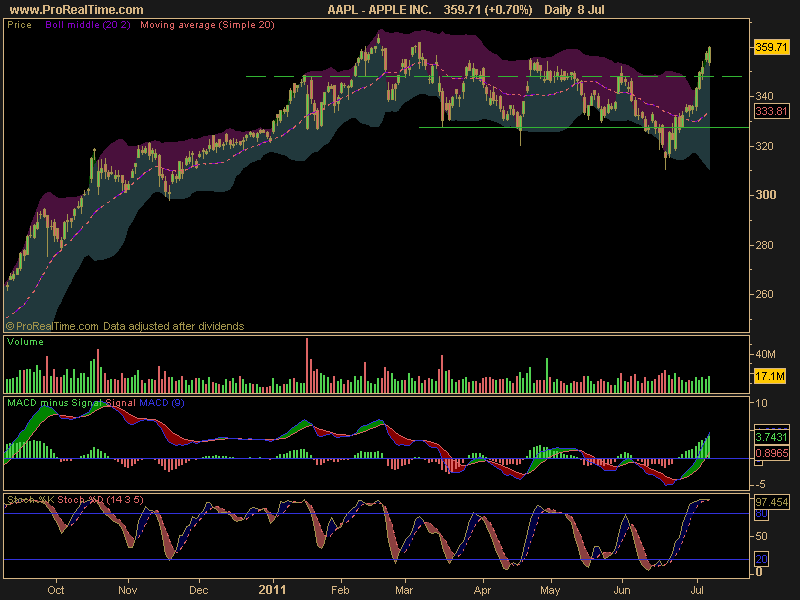
Task: Click the Mar date axis label
Action: (x=404, y=590)
